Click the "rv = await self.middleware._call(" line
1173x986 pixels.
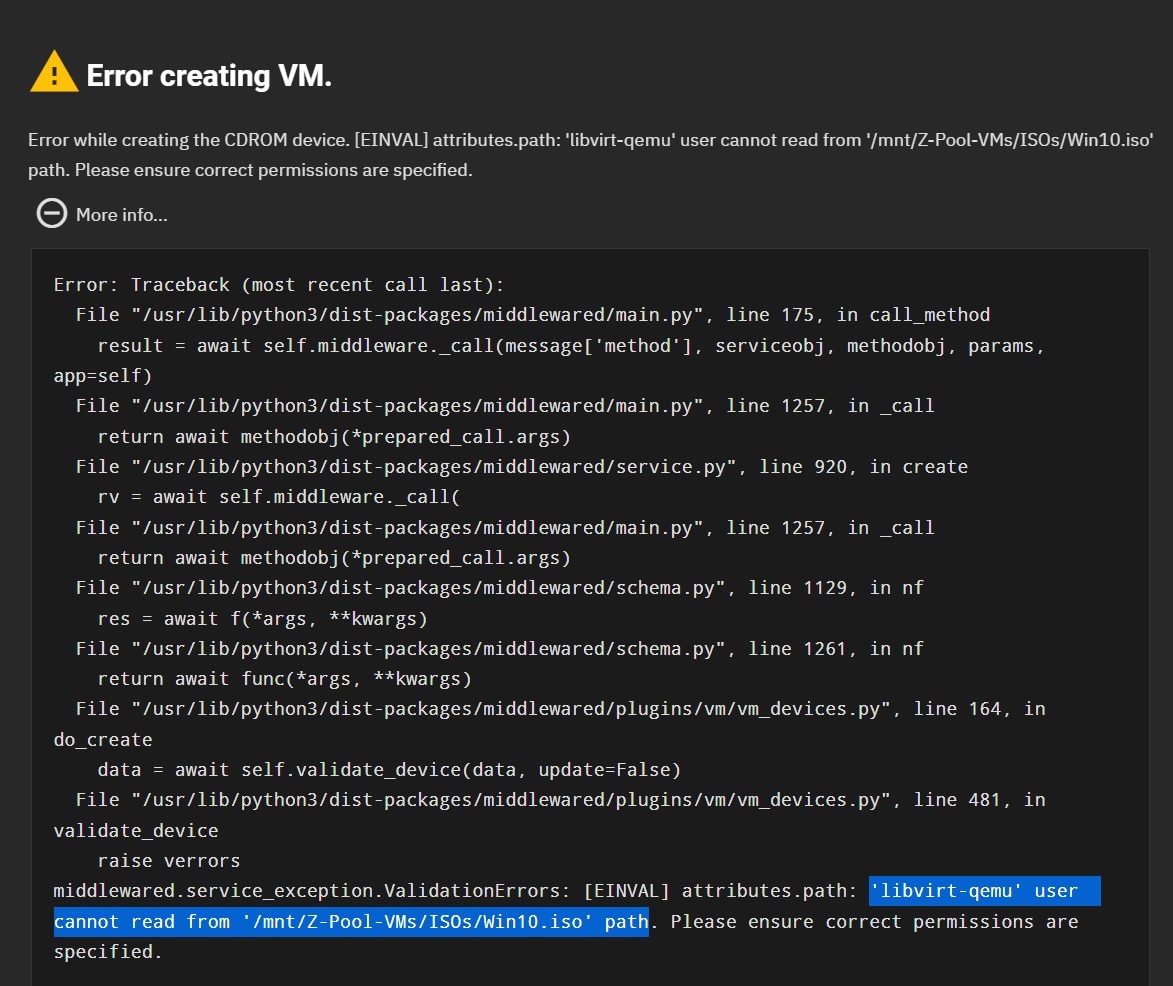278,497
